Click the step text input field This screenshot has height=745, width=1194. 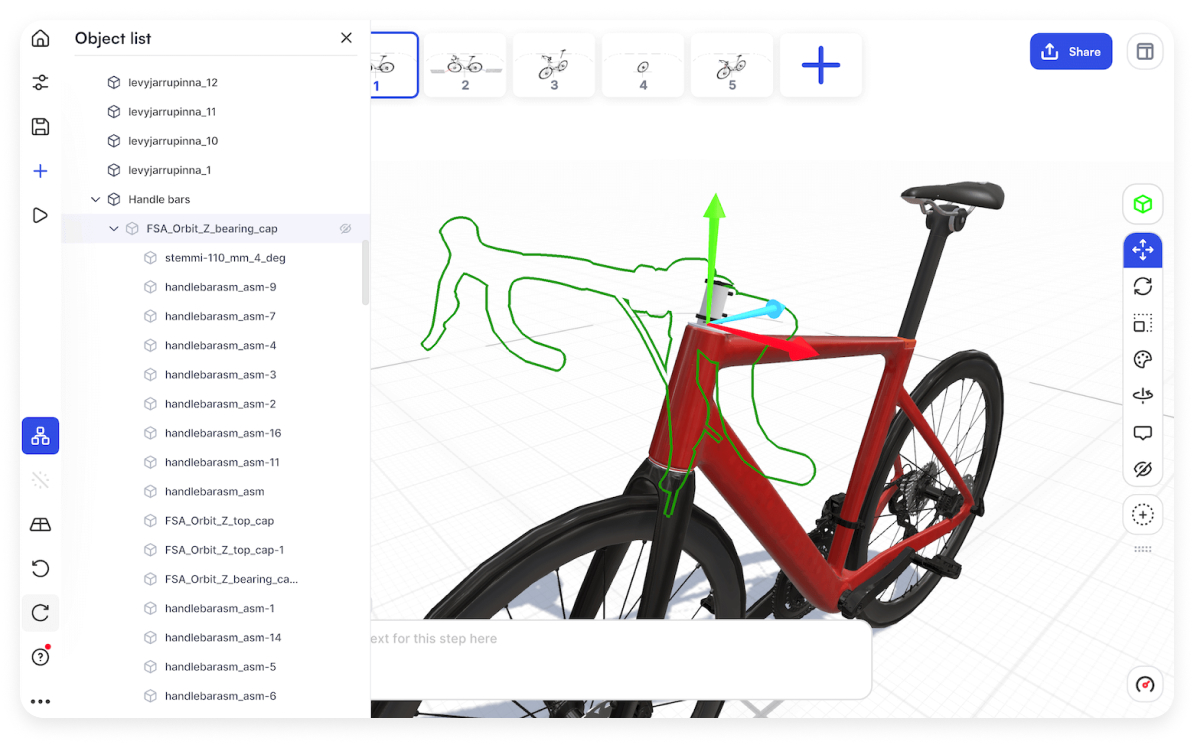click(621, 659)
